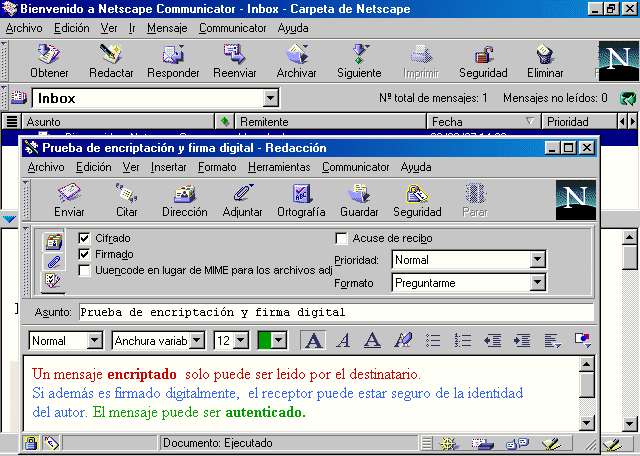Open the Ir menu
640x456 pixels.
132,28
